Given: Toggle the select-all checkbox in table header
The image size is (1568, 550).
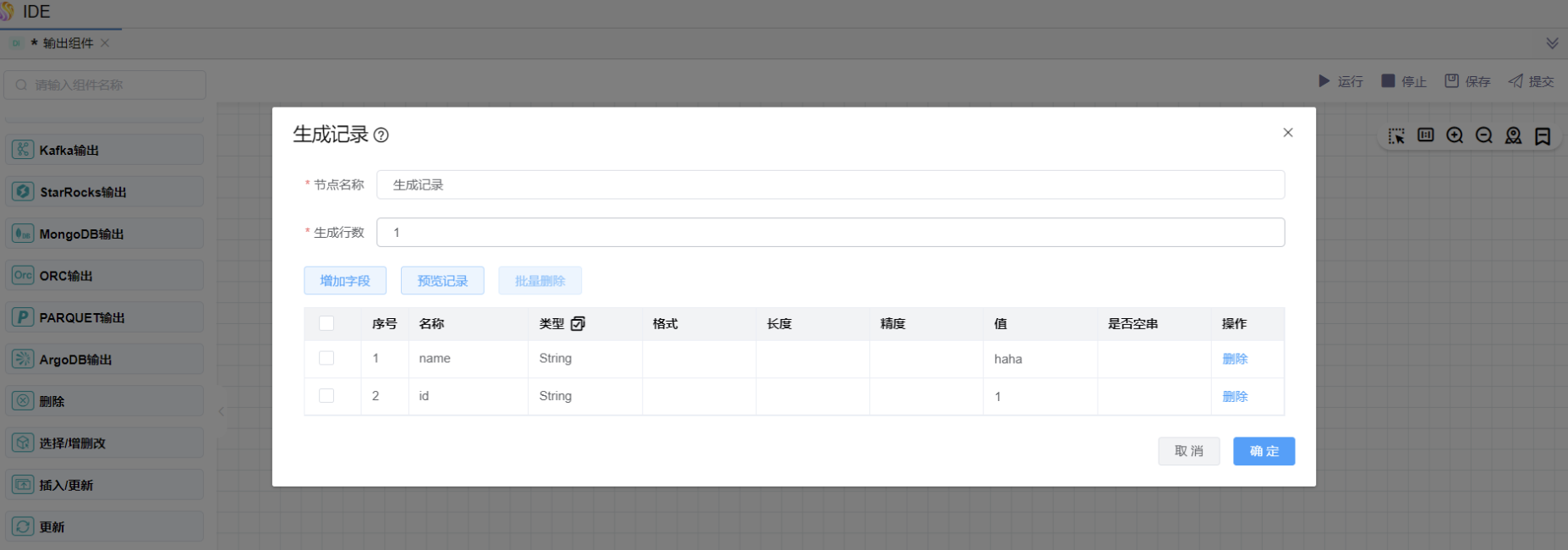Looking at the screenshot, I should click(326, 323).
